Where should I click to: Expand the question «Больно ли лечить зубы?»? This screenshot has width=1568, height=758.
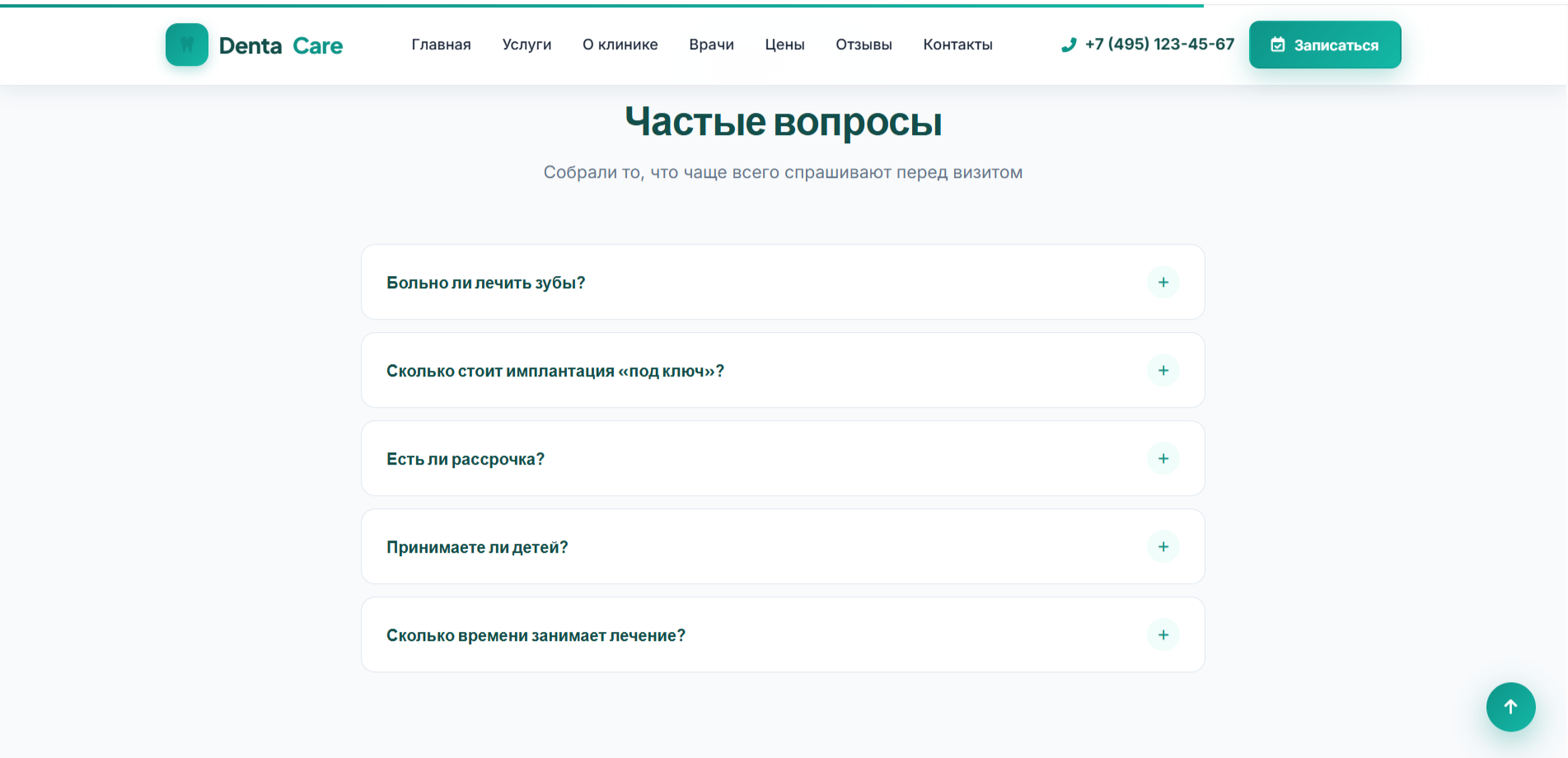tap(783, 282)
